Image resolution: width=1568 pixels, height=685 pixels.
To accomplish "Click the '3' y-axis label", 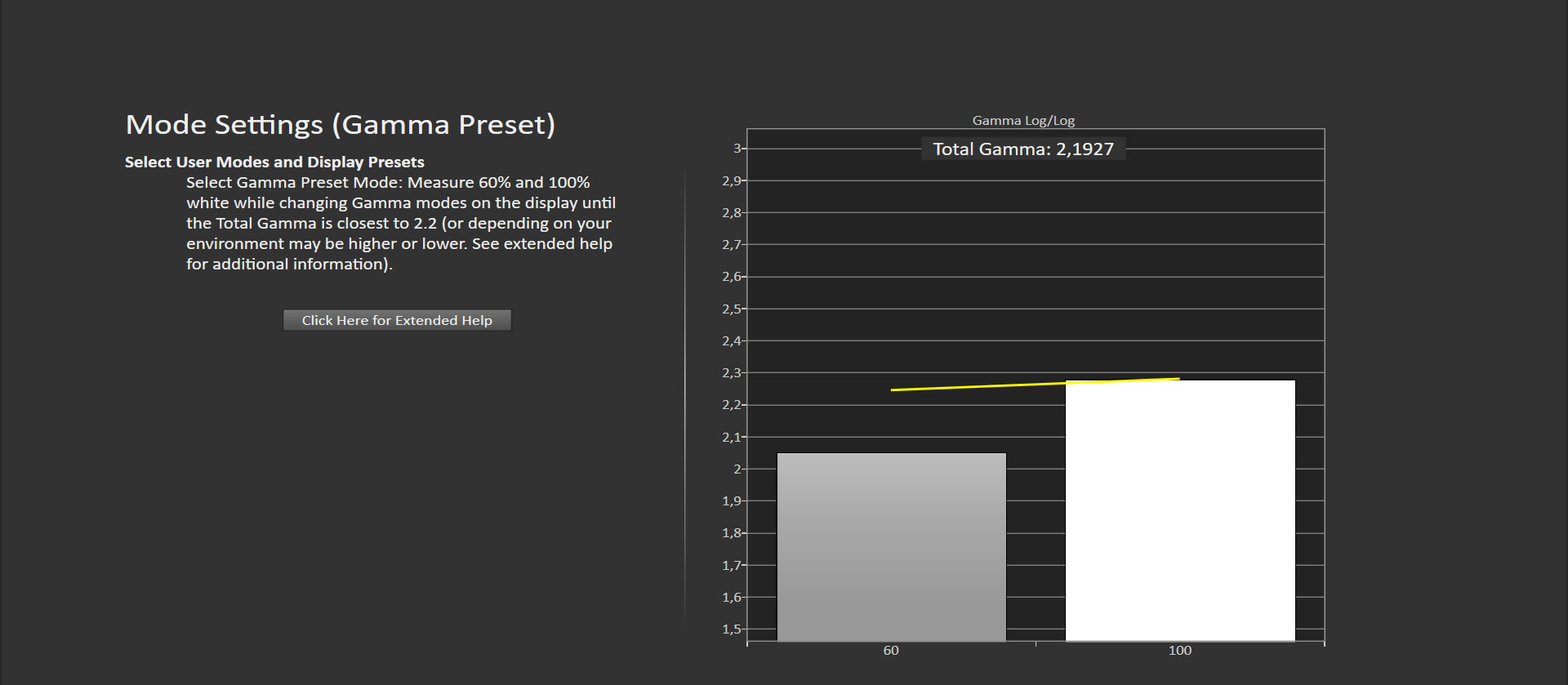I will (737, 149).
